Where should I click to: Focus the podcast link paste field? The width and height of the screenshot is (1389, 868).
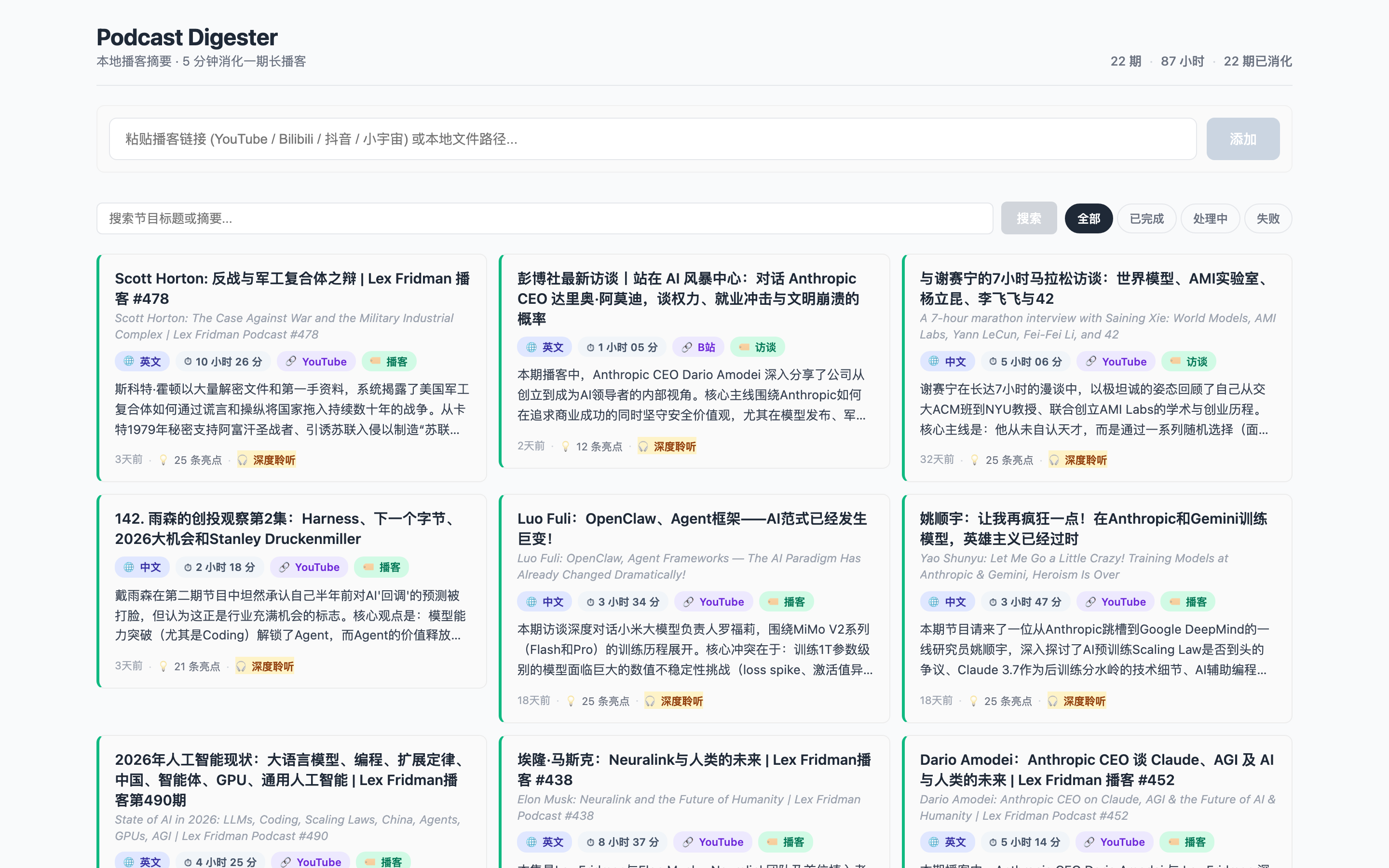[653, 139]
